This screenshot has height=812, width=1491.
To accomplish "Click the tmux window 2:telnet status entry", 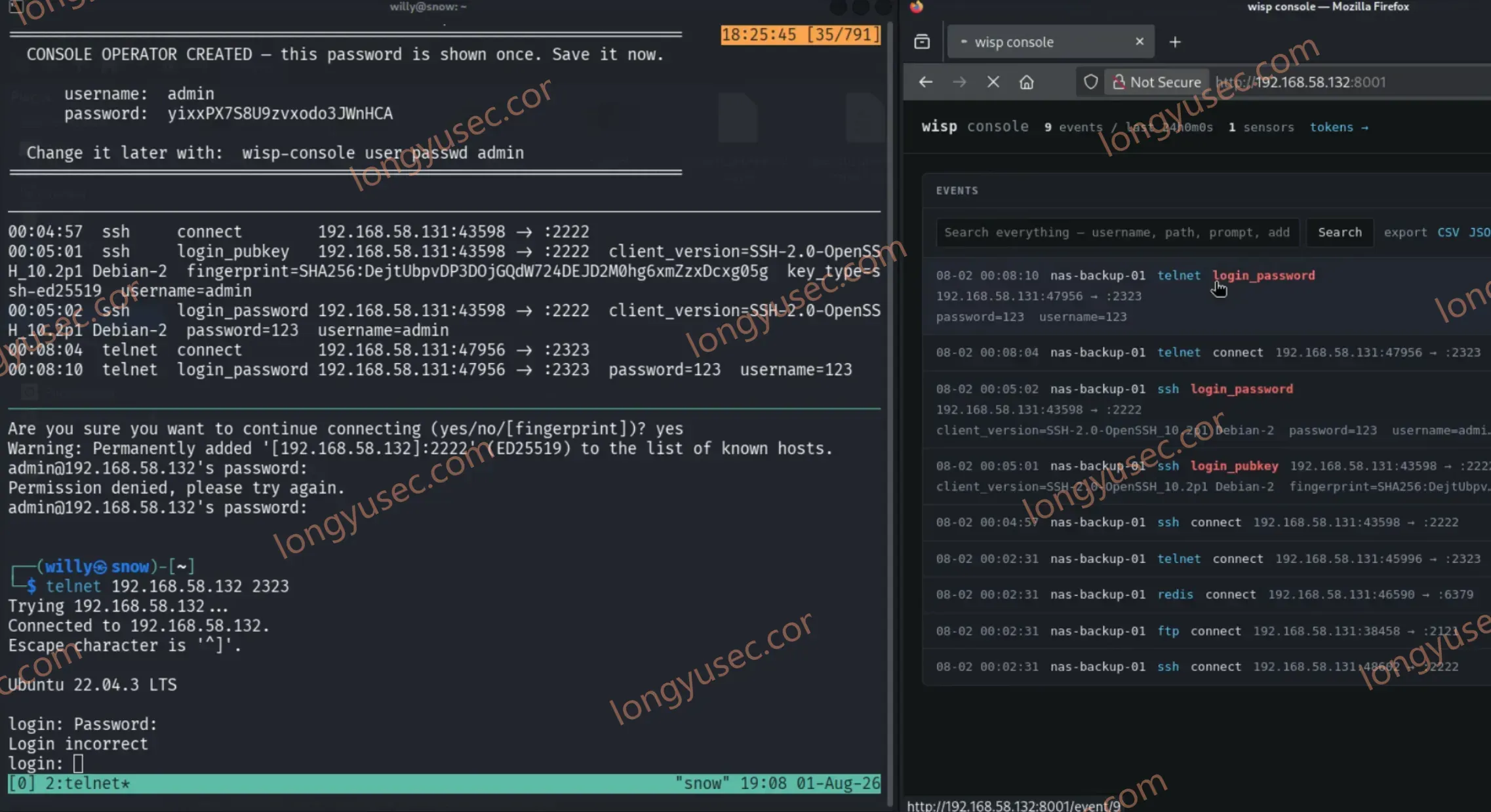I will (87, 783).
